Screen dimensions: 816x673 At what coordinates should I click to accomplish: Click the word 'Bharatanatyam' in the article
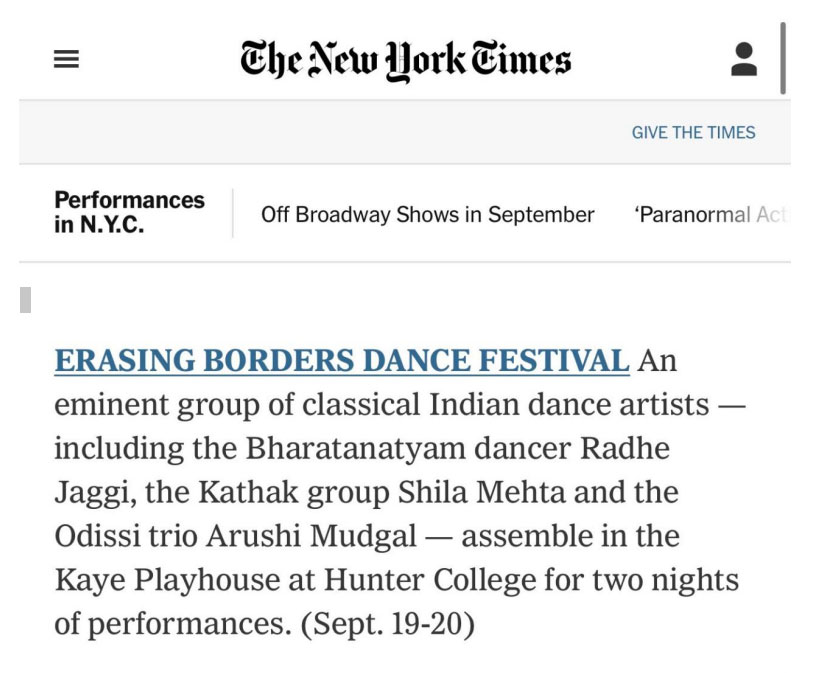pos(355,449)
